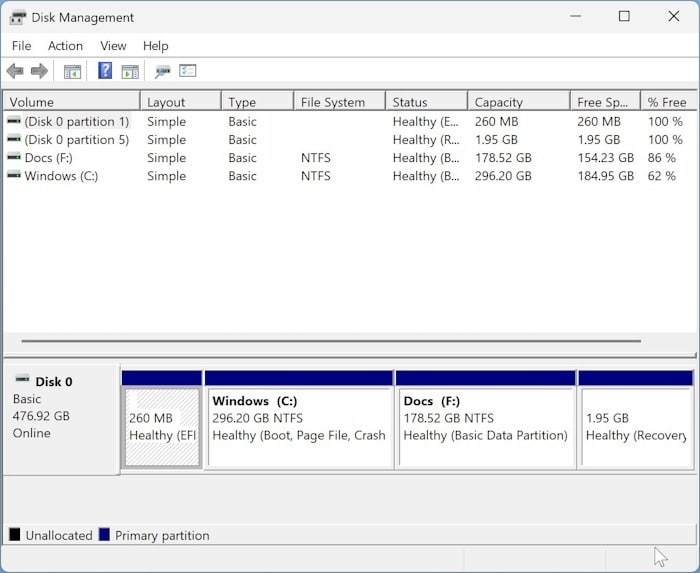Click the Back arrow toolbar icon
700x573 pixels.
pos(15,71)
